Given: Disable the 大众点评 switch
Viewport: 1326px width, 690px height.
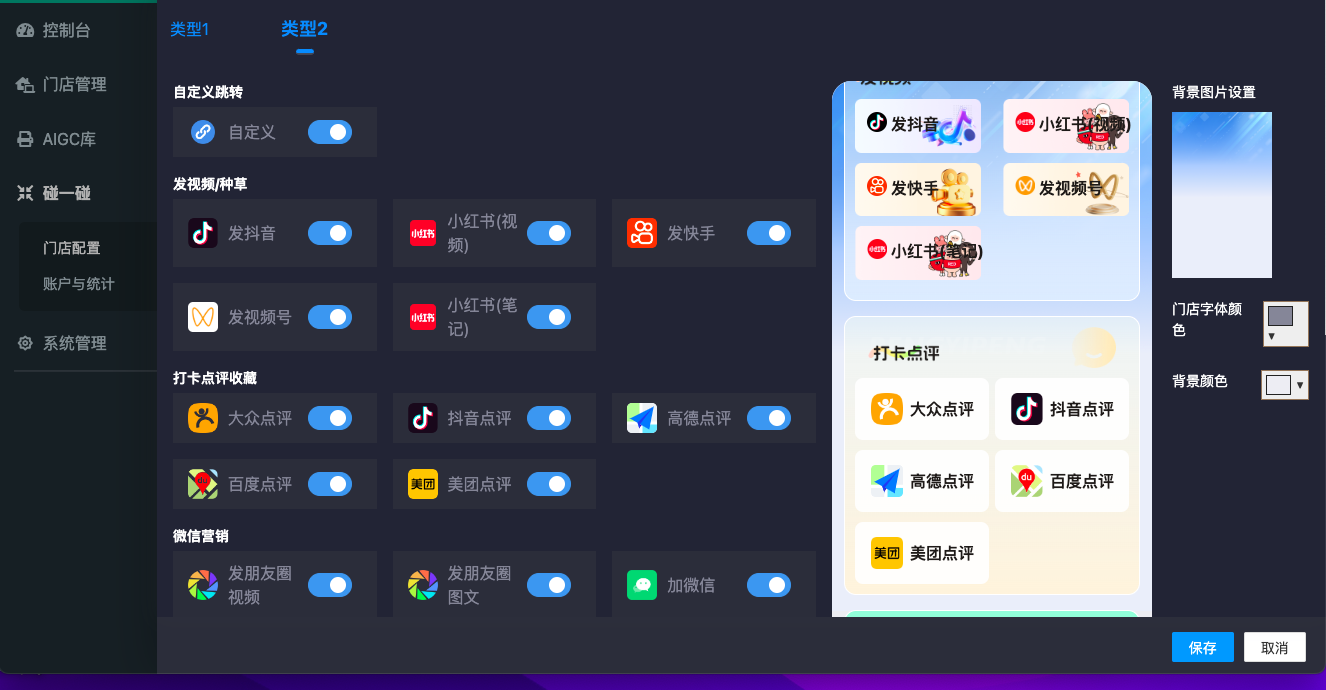Looking at the screenshot, I should 330,417.
